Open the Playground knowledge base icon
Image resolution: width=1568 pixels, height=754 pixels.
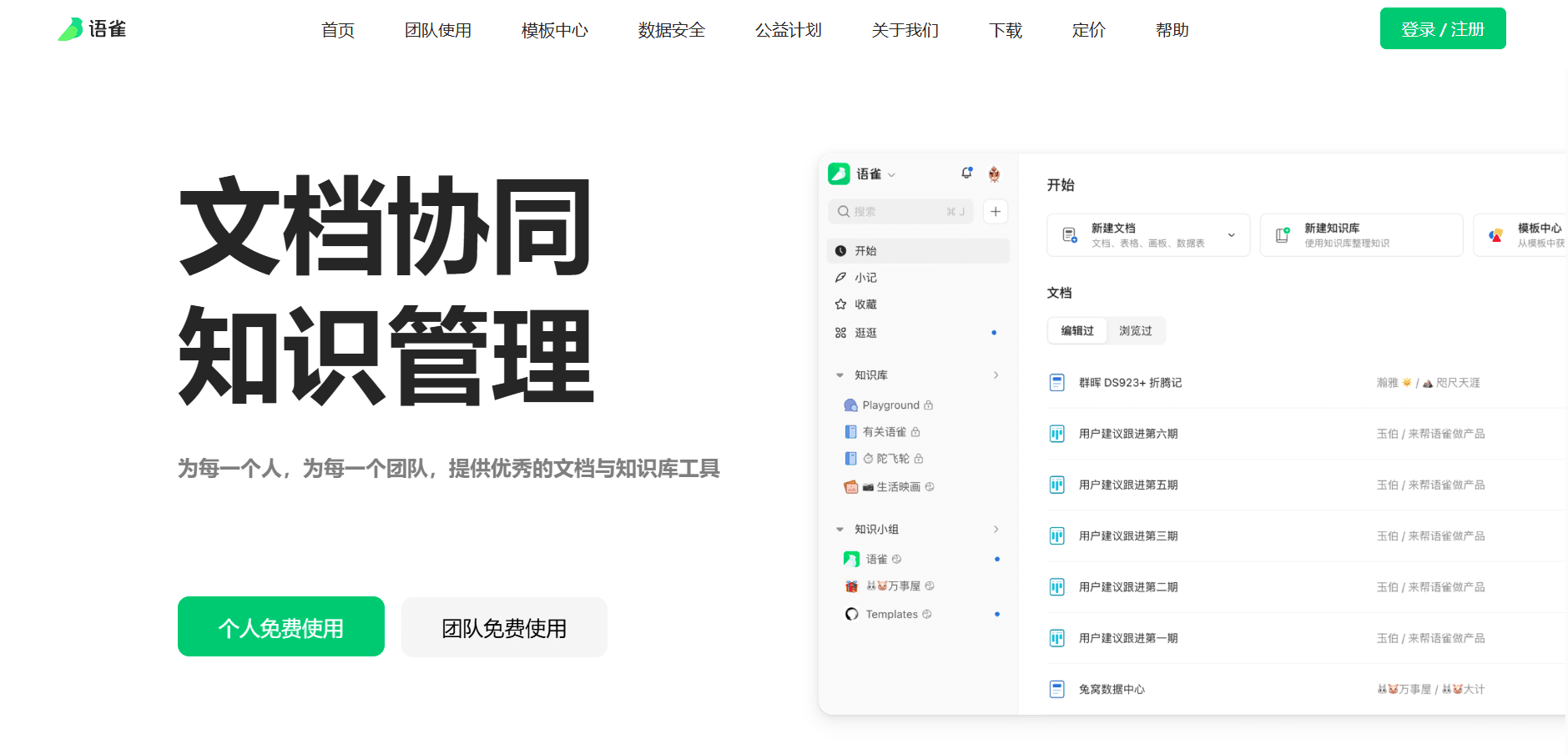point(850,405)
